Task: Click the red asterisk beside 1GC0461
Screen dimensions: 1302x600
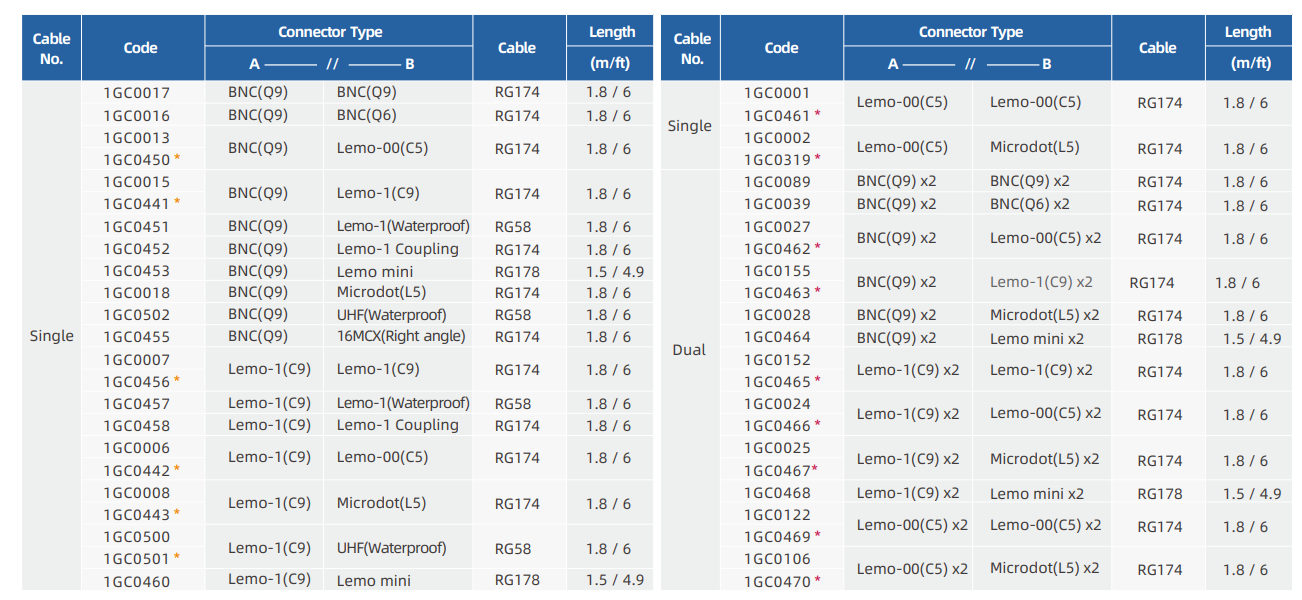Action: (x=817, y=116)
